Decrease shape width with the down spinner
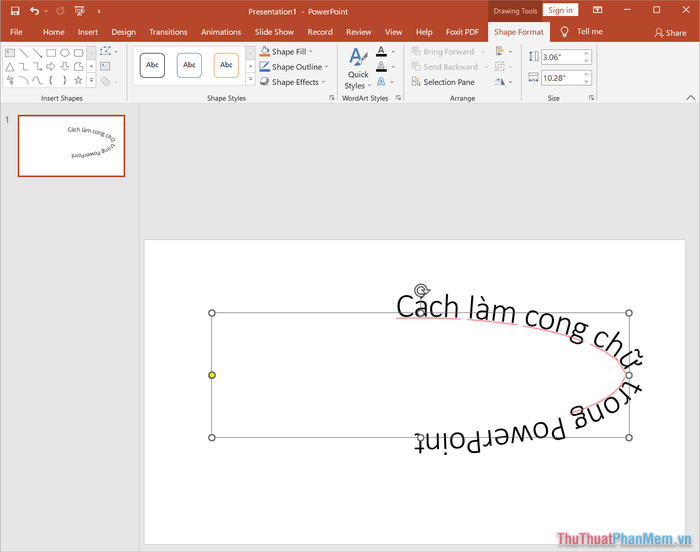This screenshot has height=552, width=700. (587, 81)
